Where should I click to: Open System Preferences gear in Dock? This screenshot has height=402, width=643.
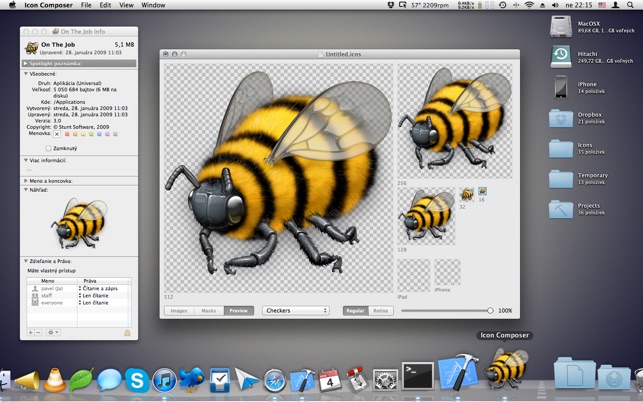tap(385, 380)
